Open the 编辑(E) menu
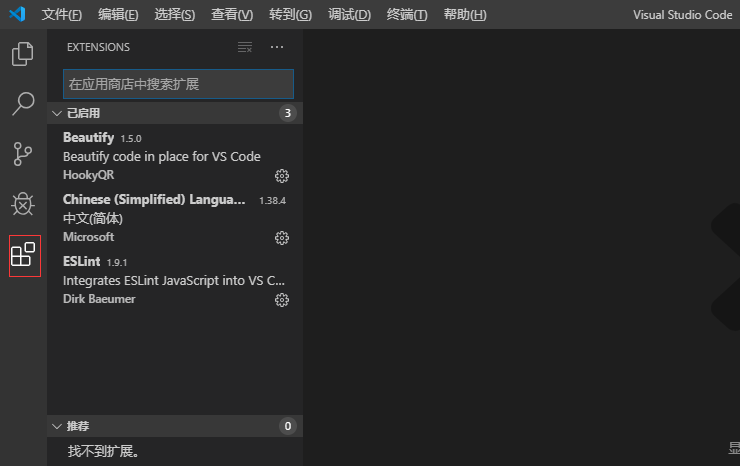 (x=118, y=15)
